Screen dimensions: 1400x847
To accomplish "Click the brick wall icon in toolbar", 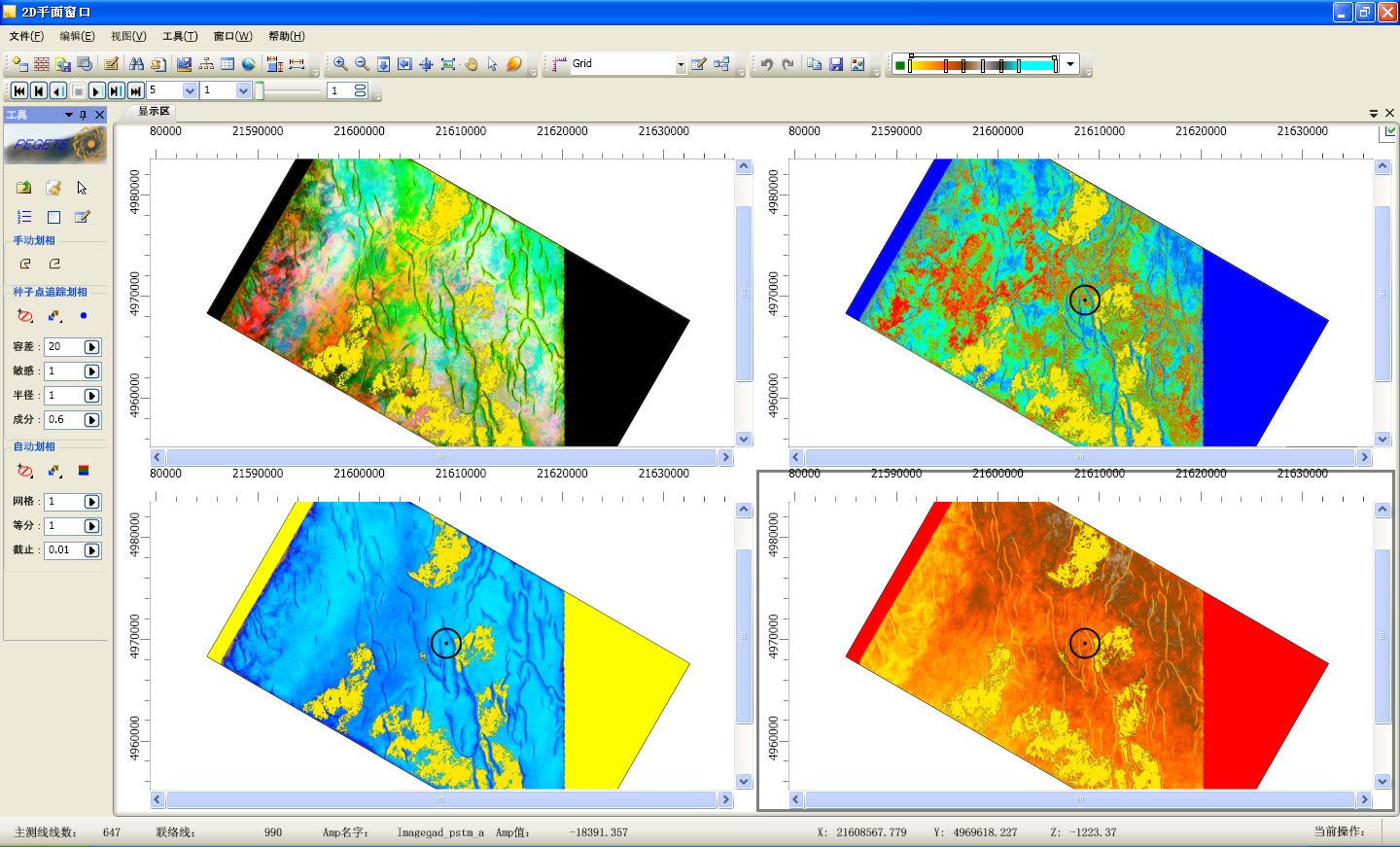I will pyautogui.click(x=42, y=64).
